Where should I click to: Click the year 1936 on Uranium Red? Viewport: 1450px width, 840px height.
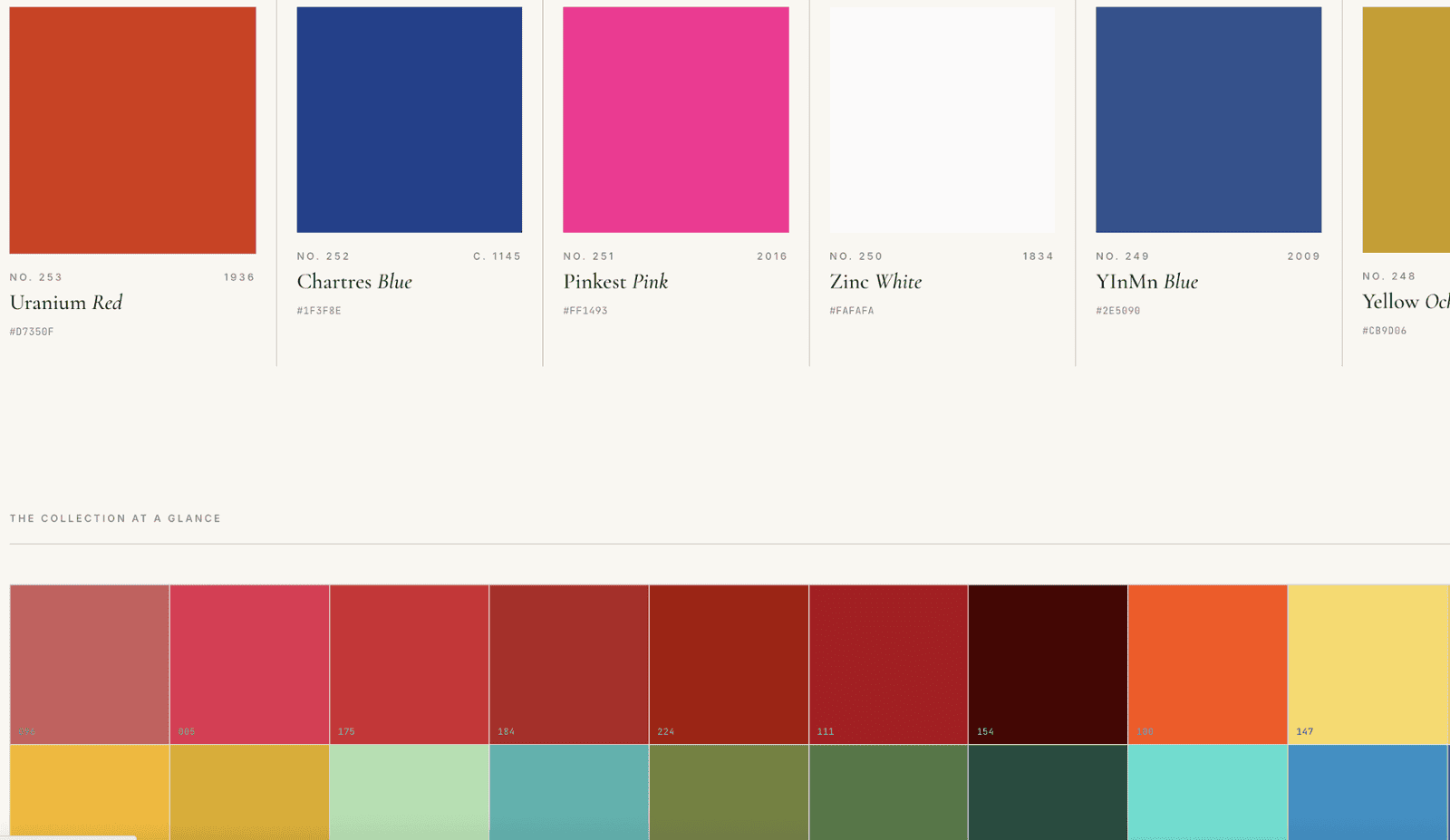click(239, 277)
